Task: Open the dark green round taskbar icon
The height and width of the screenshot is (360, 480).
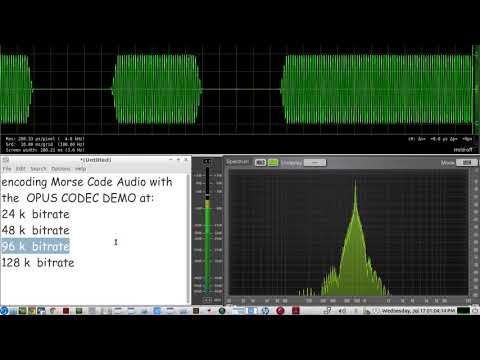Action: [x=222, y=311]
